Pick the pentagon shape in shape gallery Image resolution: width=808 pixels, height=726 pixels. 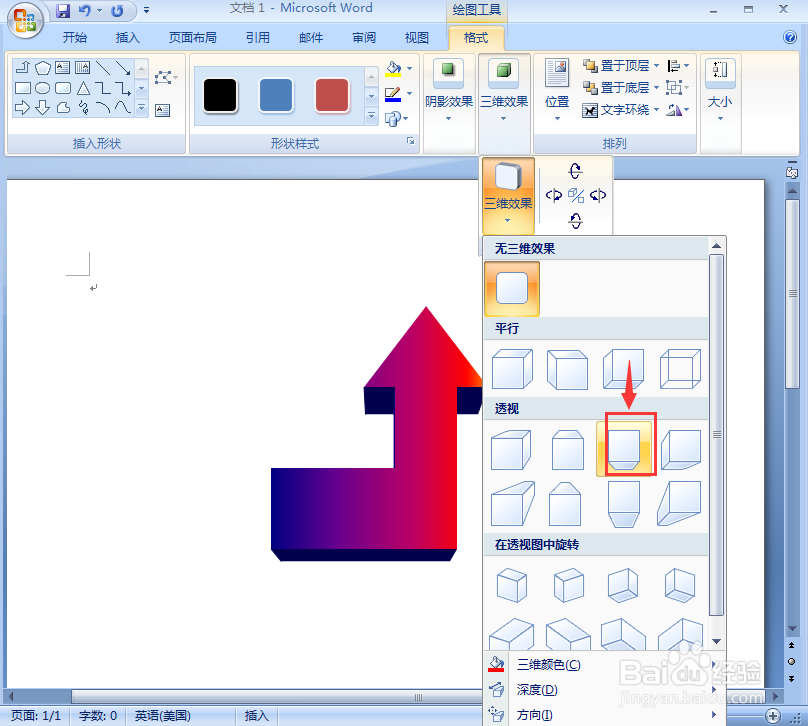coord(43,67)
